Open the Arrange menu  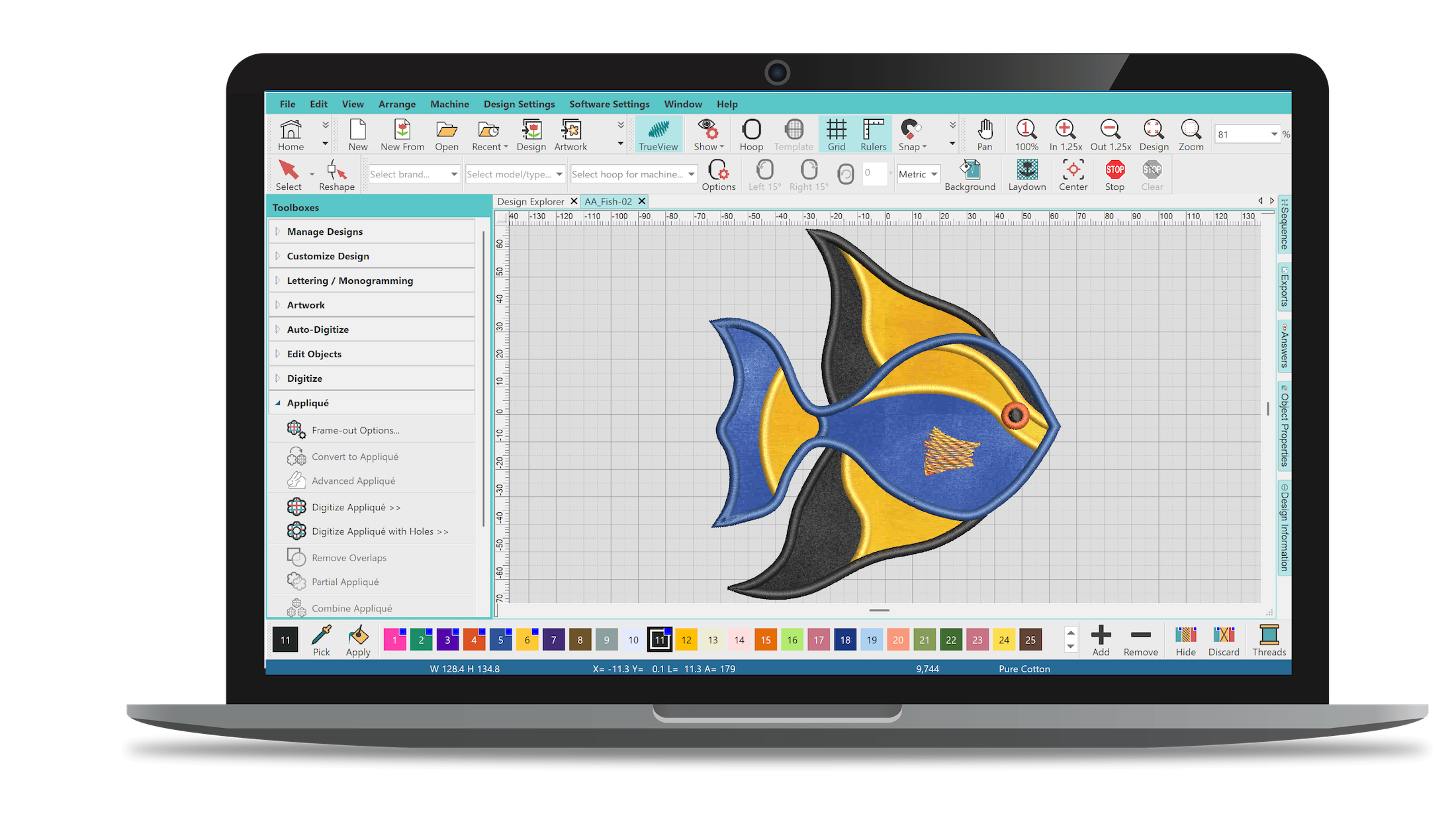(397, 104)
